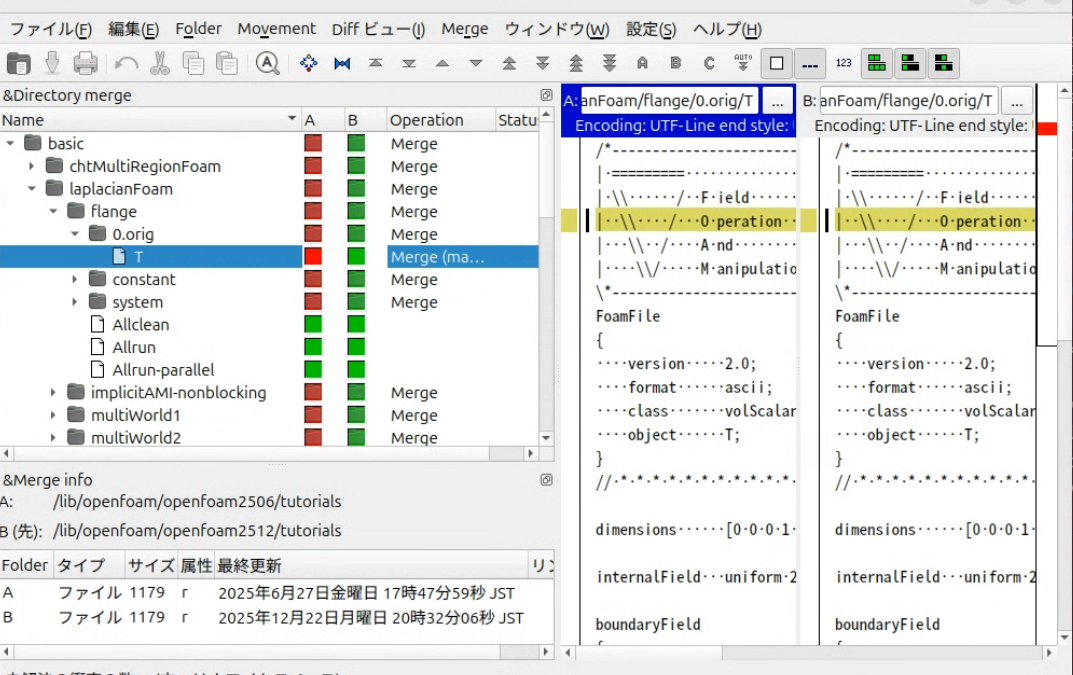The image size is (1073, 675).
Task: Collapse the laplacianFoam folder
Action: point(32,189)
